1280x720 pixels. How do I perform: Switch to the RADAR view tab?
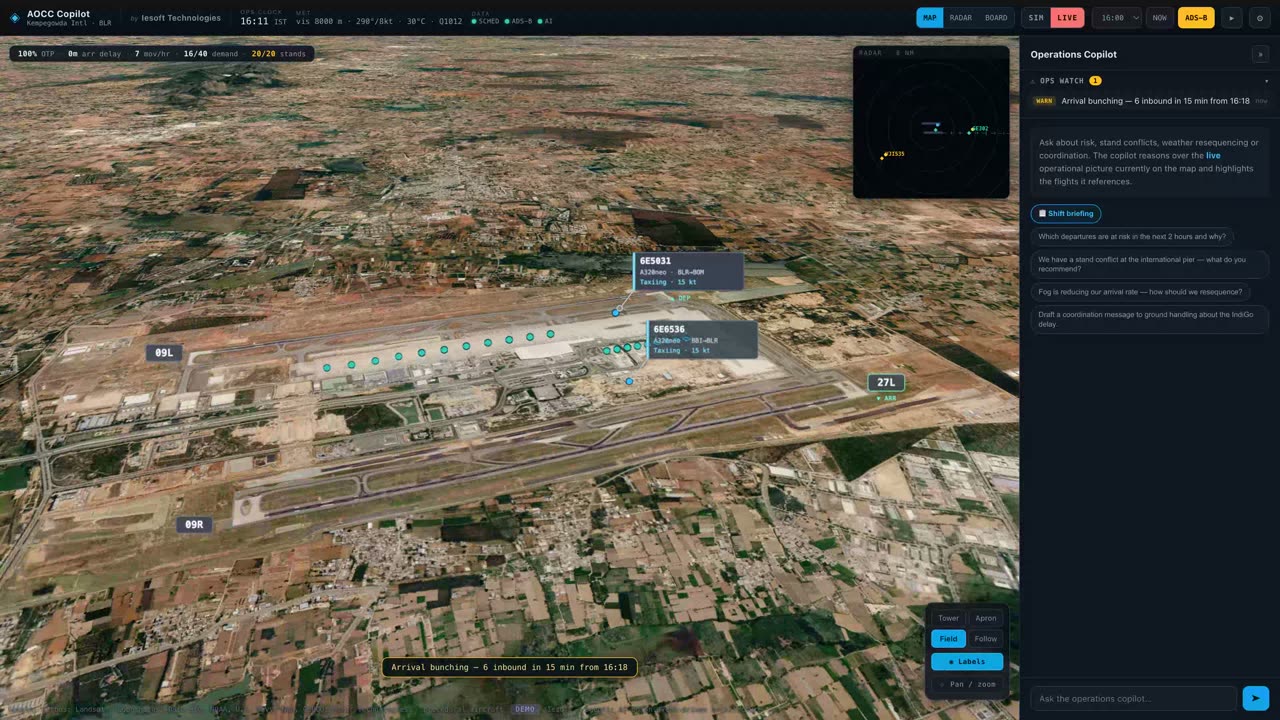click(x=961, y=18)
